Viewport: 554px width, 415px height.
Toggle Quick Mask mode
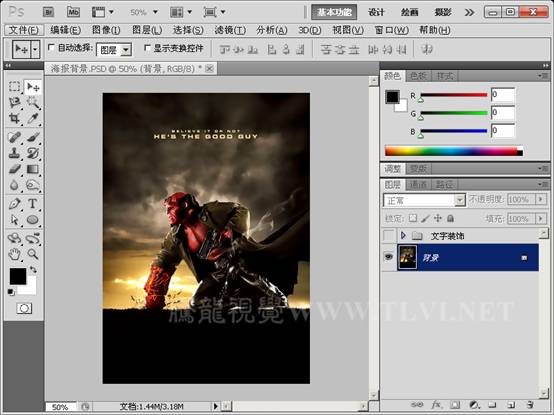[x=24, y=308]
